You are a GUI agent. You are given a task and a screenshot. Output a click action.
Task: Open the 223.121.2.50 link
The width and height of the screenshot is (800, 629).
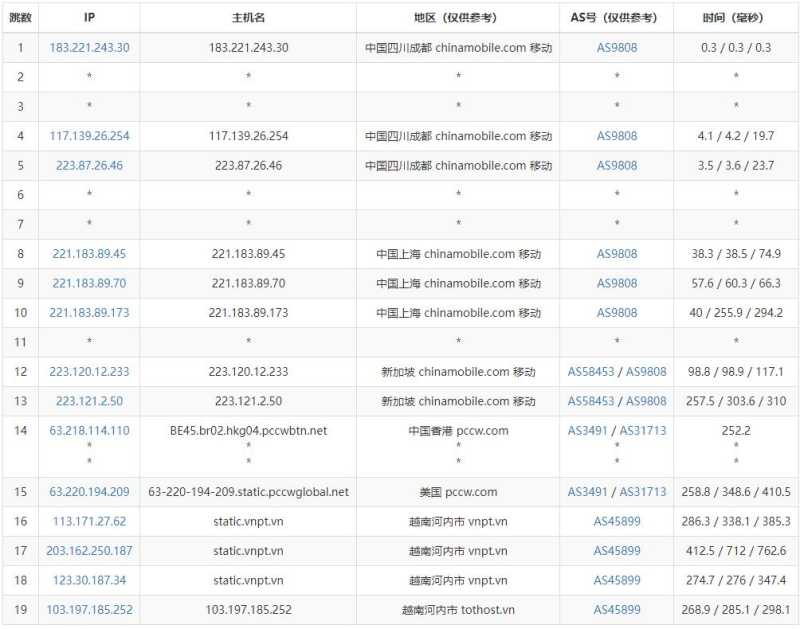[x=89, y=402]
